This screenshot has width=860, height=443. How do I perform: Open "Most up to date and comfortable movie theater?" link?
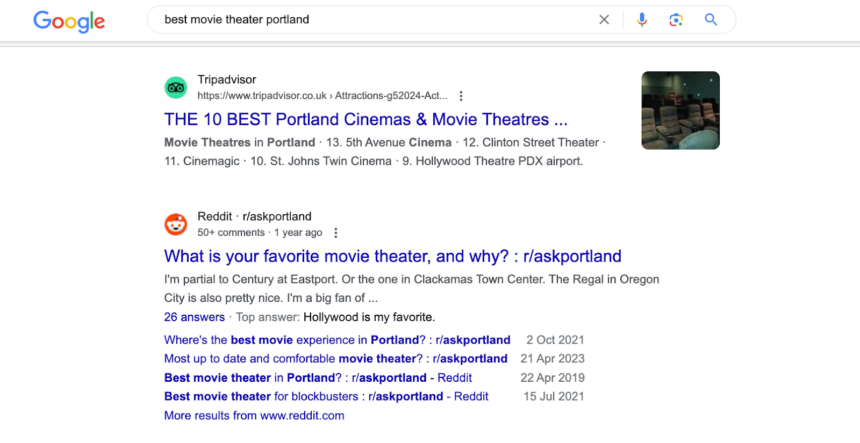(x=335, y=359)
